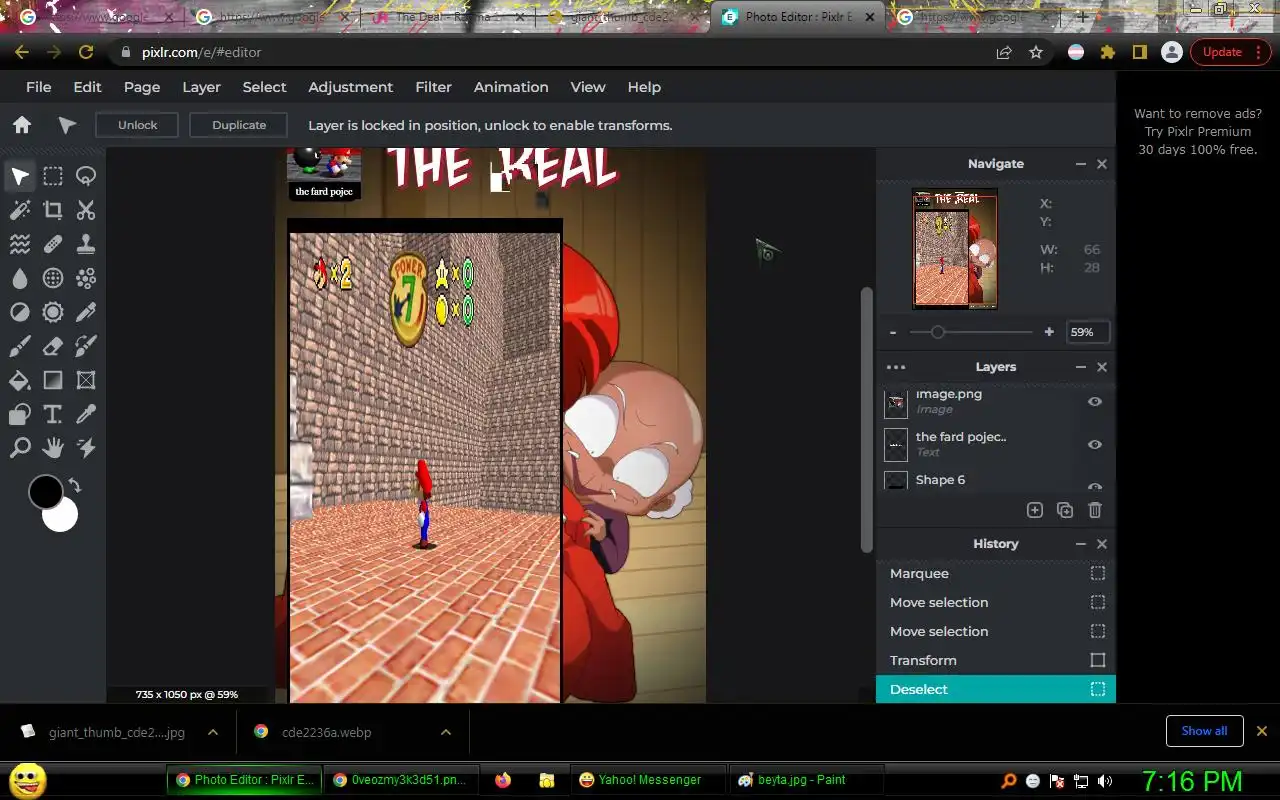Select the Shape tool

tap(20, 414)
